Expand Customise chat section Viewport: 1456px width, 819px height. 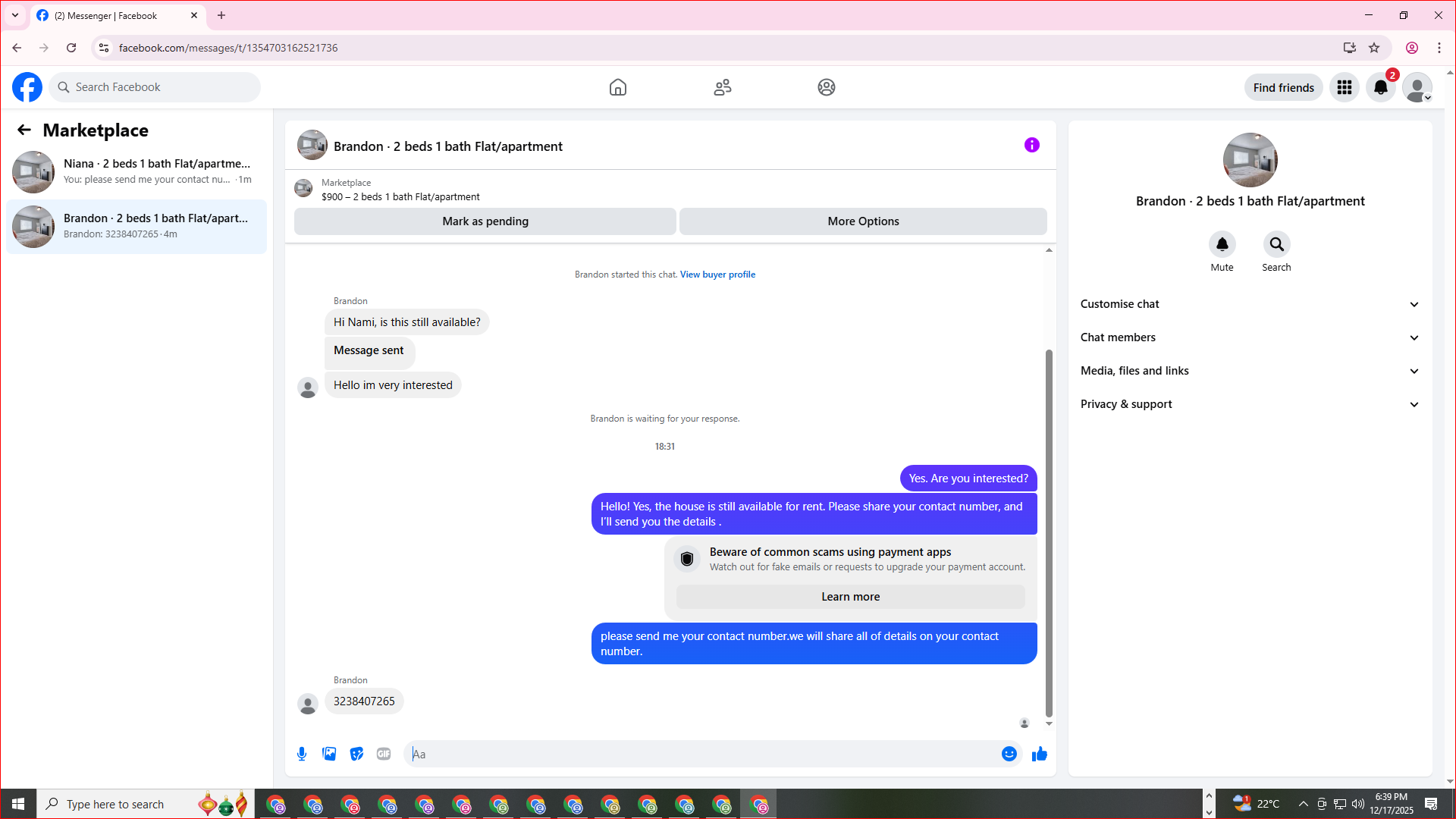pyautogui.click(x=1249, y=304)
